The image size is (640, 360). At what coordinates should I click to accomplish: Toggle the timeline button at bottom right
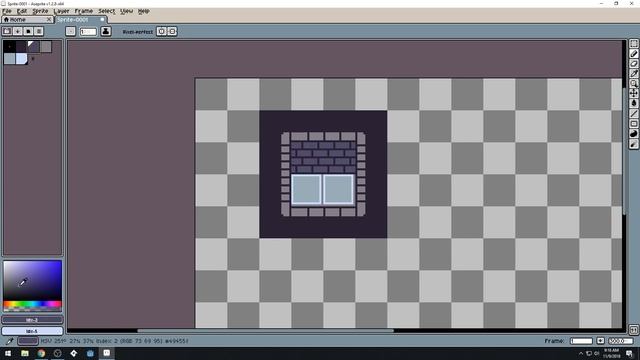coord(633,329)
